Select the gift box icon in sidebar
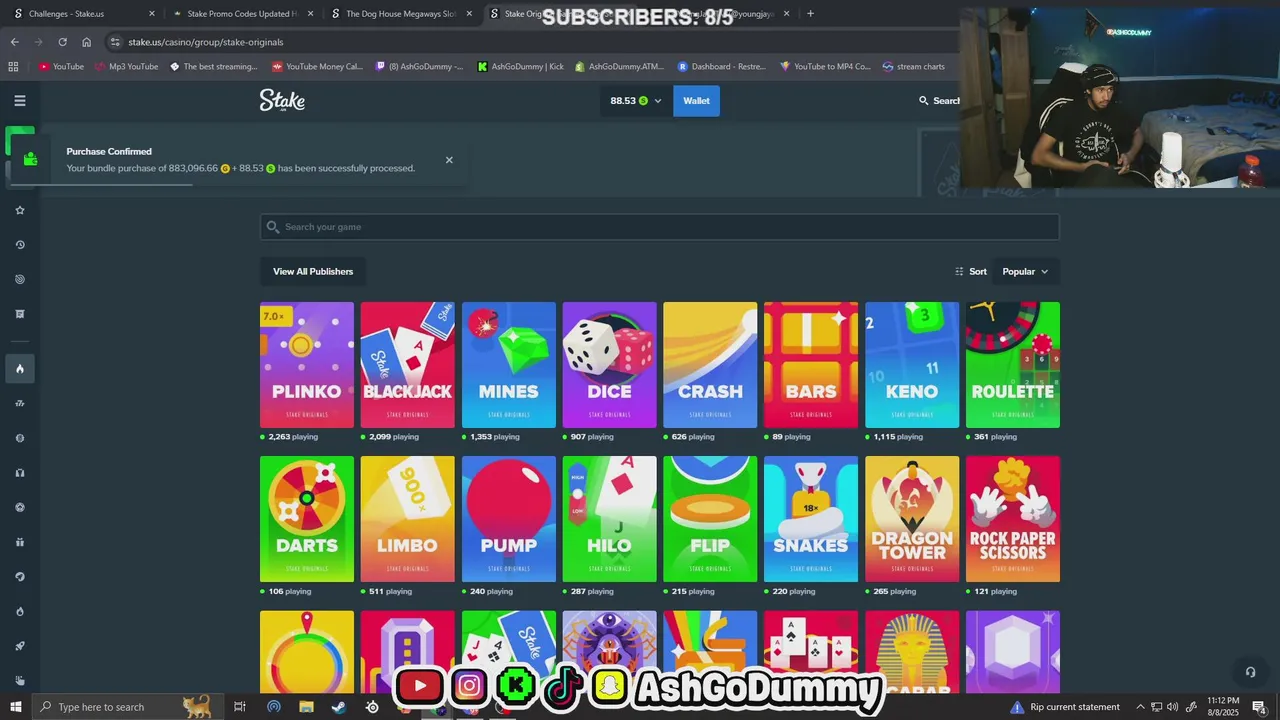Screen dimensions: 1280x720 point(19,542)
